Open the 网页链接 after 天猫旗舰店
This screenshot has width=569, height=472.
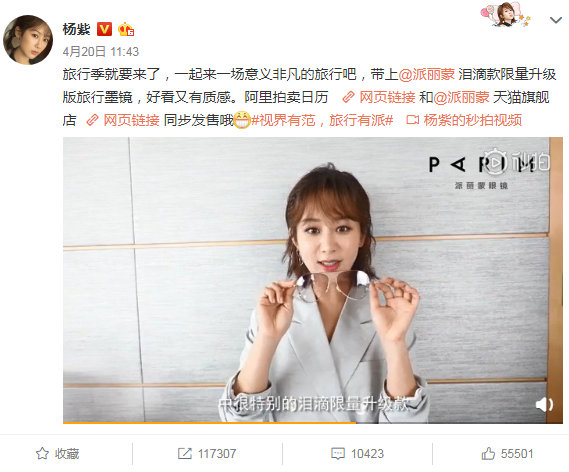click(x=123, y=120)
